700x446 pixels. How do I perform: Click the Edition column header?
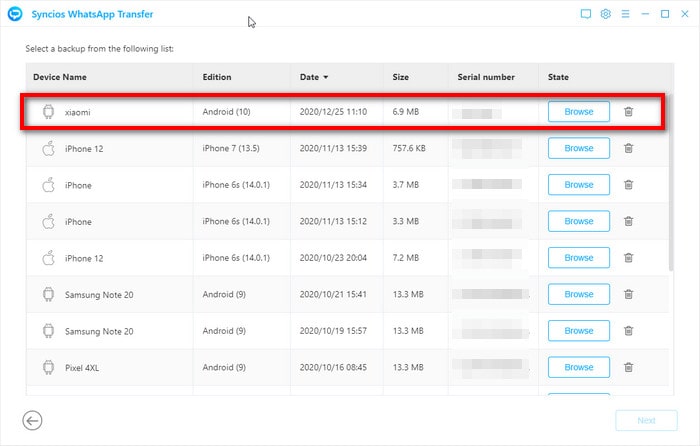[217, 77]
